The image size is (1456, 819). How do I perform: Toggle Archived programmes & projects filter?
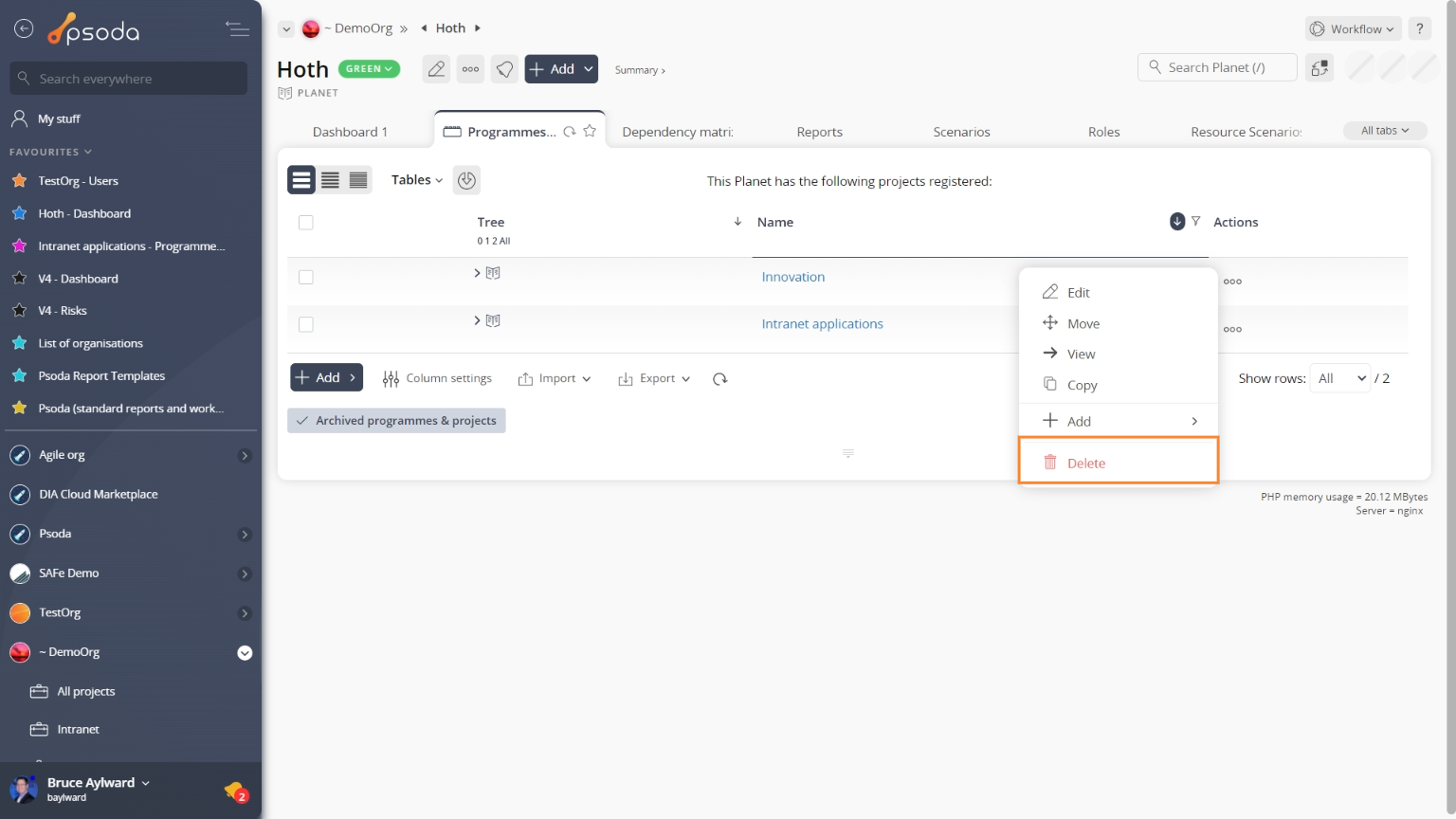[396, 421]
